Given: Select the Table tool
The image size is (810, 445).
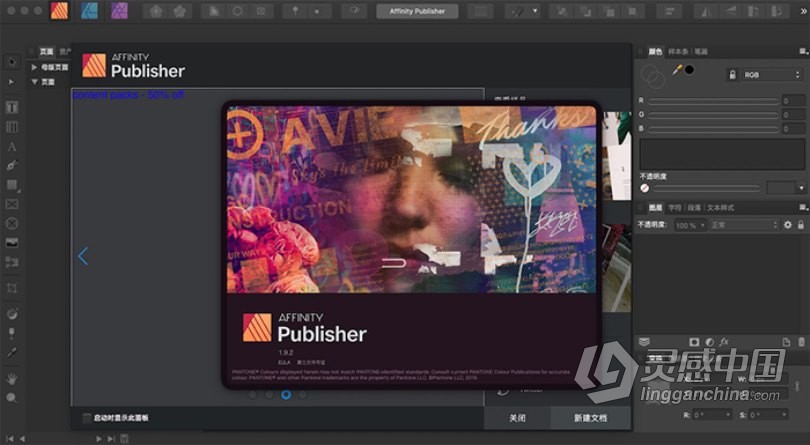Looking at the screenshot, I should point(12,127).
